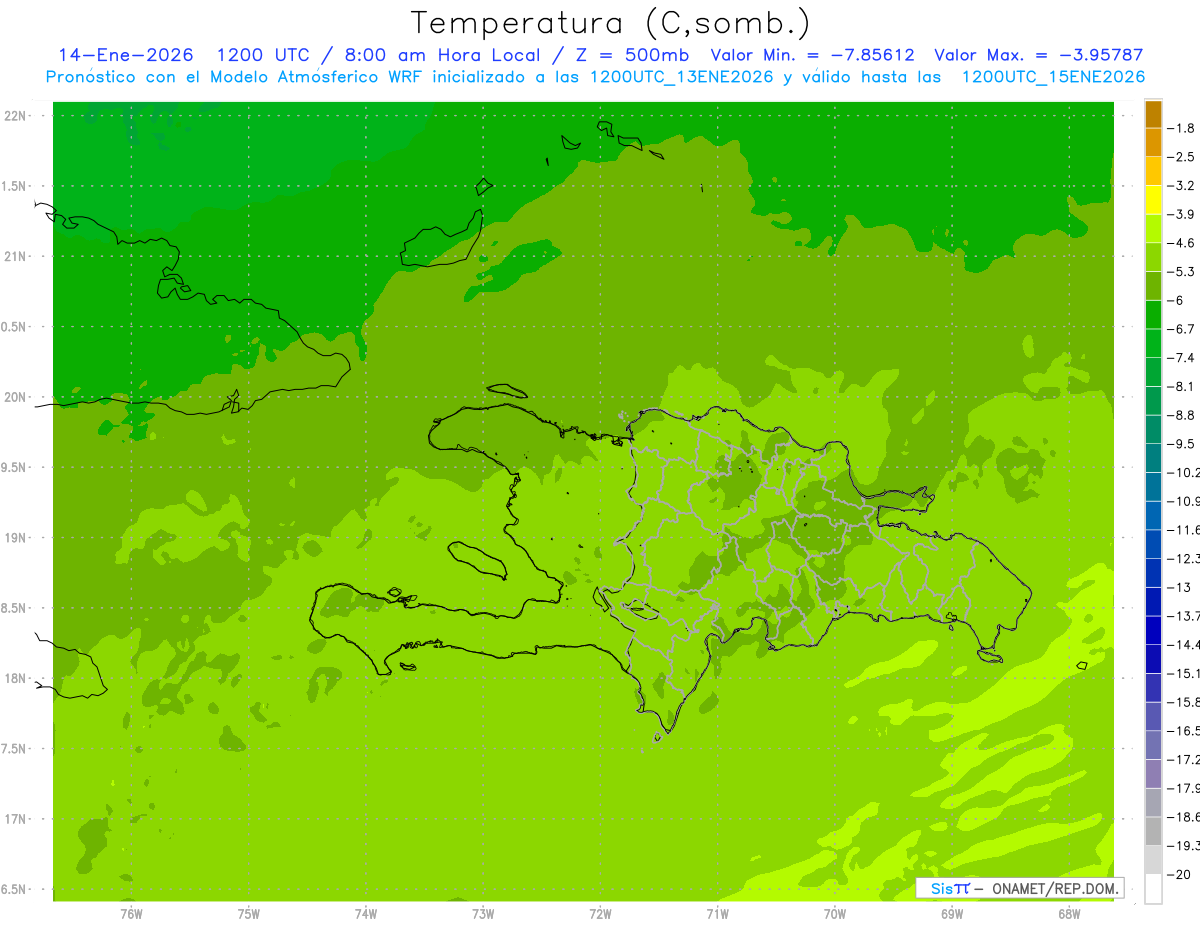The height and width of the screenshot is (927, 1200).
Task: Click the 'Temperatura (C,somb.)' chart title
Action: pos(611,23)
